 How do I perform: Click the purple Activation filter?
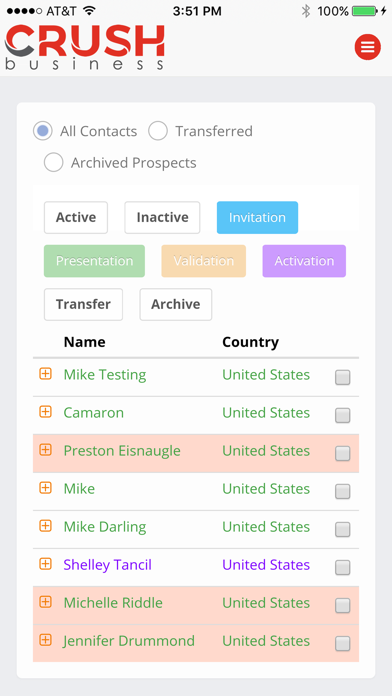click(304, 261)
